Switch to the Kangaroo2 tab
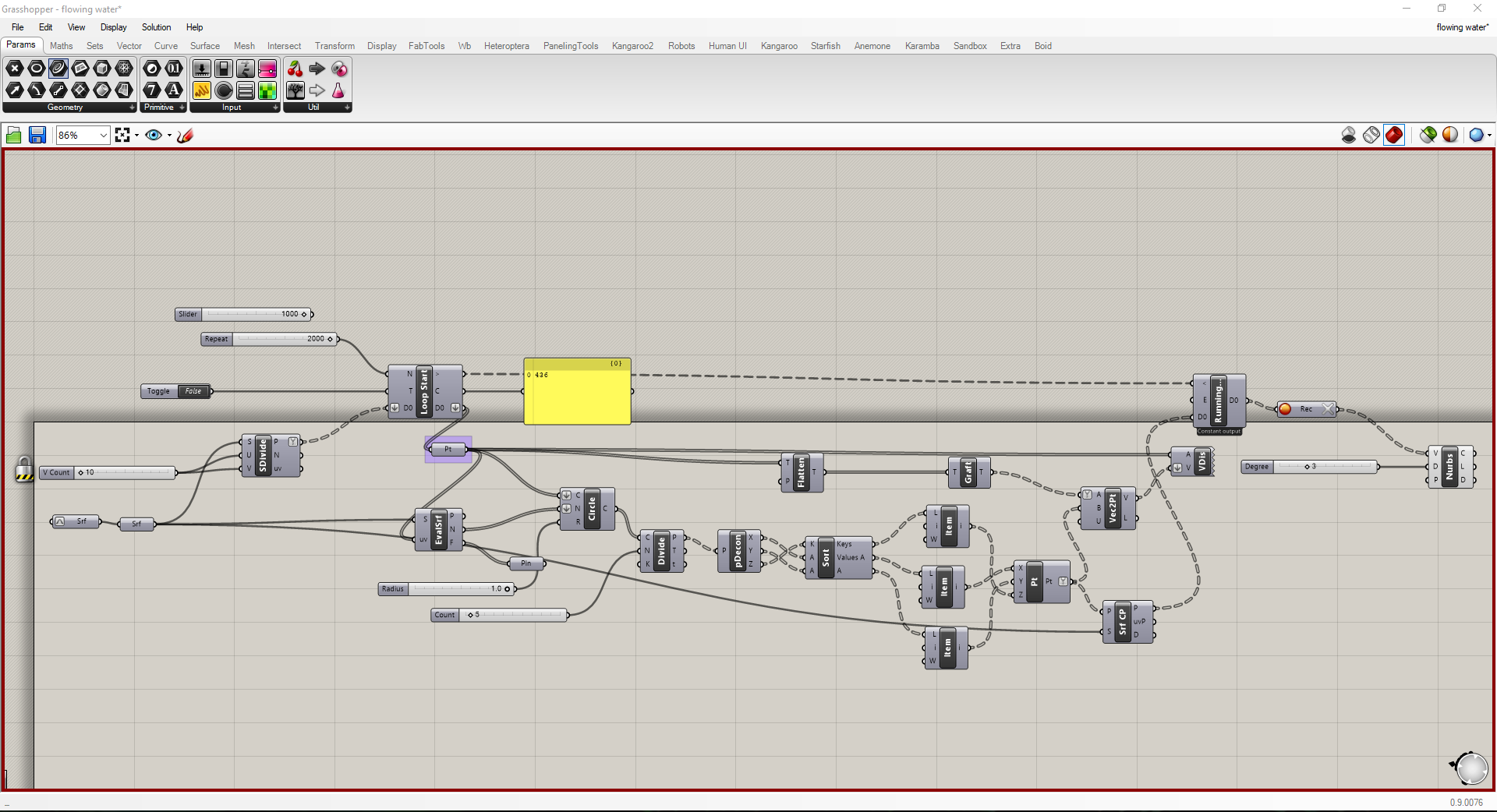The height and width of the screenshot is (812, 1497). click(x=632, y=46)
